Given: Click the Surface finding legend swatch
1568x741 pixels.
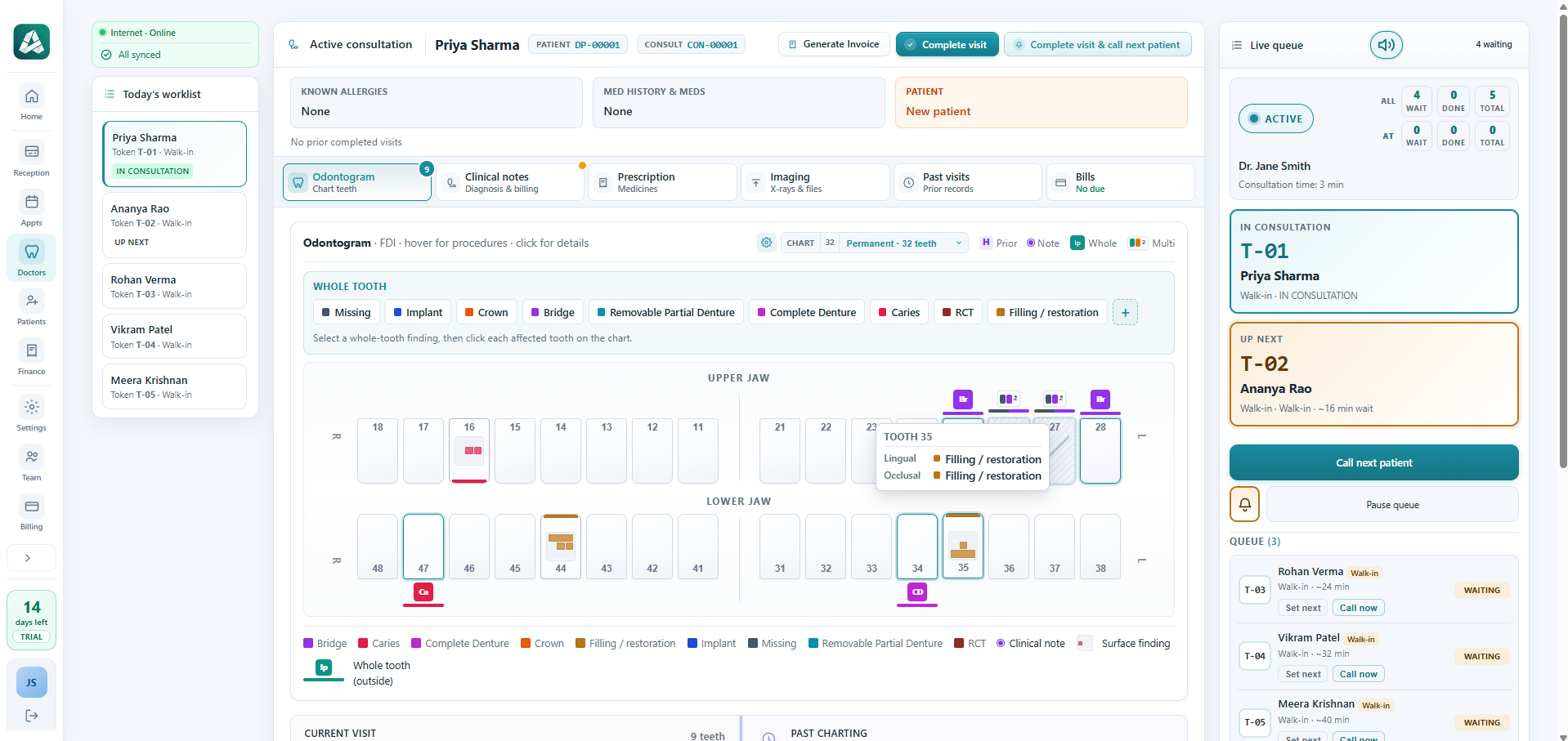Looking at the screenshot, I should pyautogui.click(x=1084, y=643).
